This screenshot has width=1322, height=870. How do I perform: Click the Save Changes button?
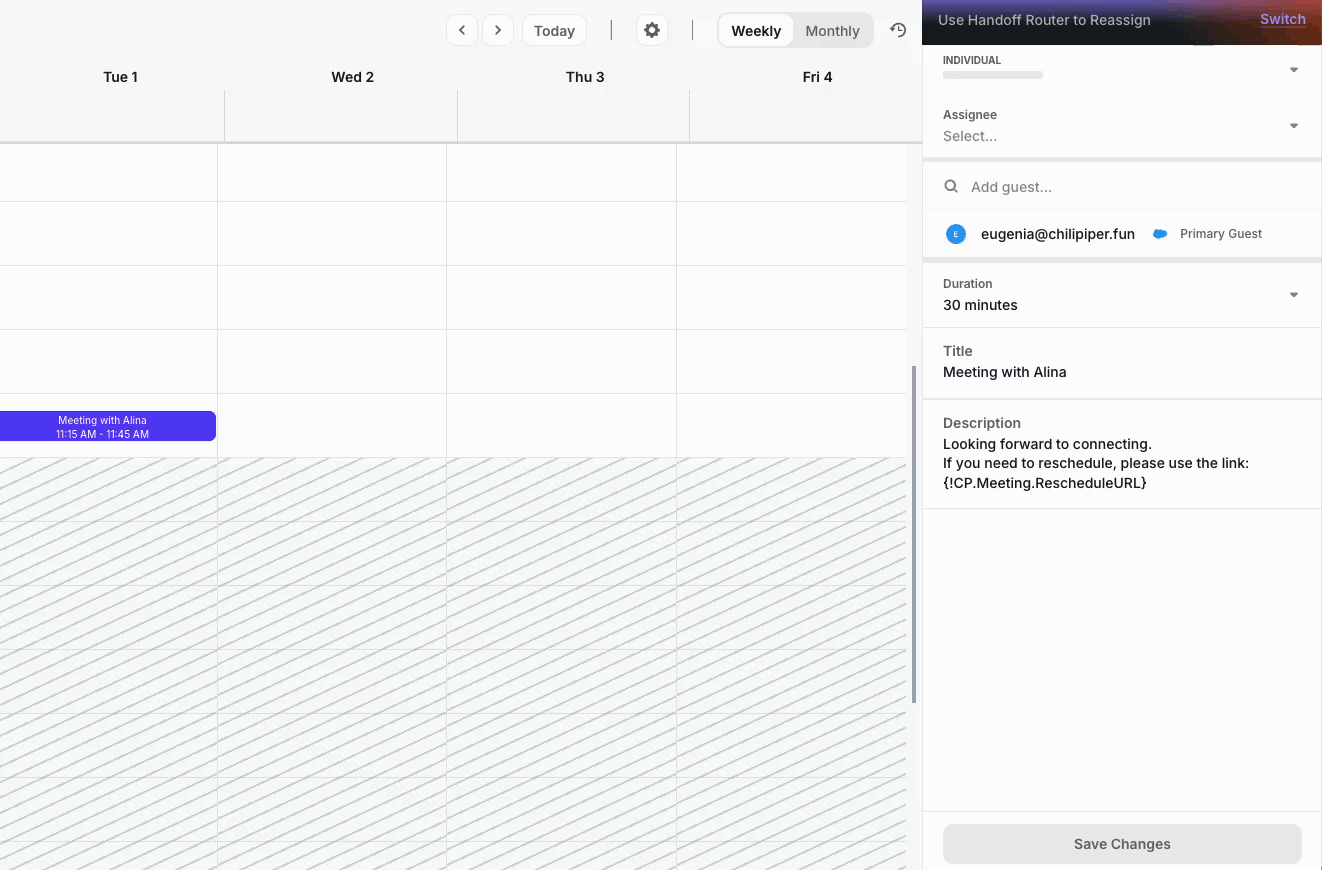coord(1122,844)
